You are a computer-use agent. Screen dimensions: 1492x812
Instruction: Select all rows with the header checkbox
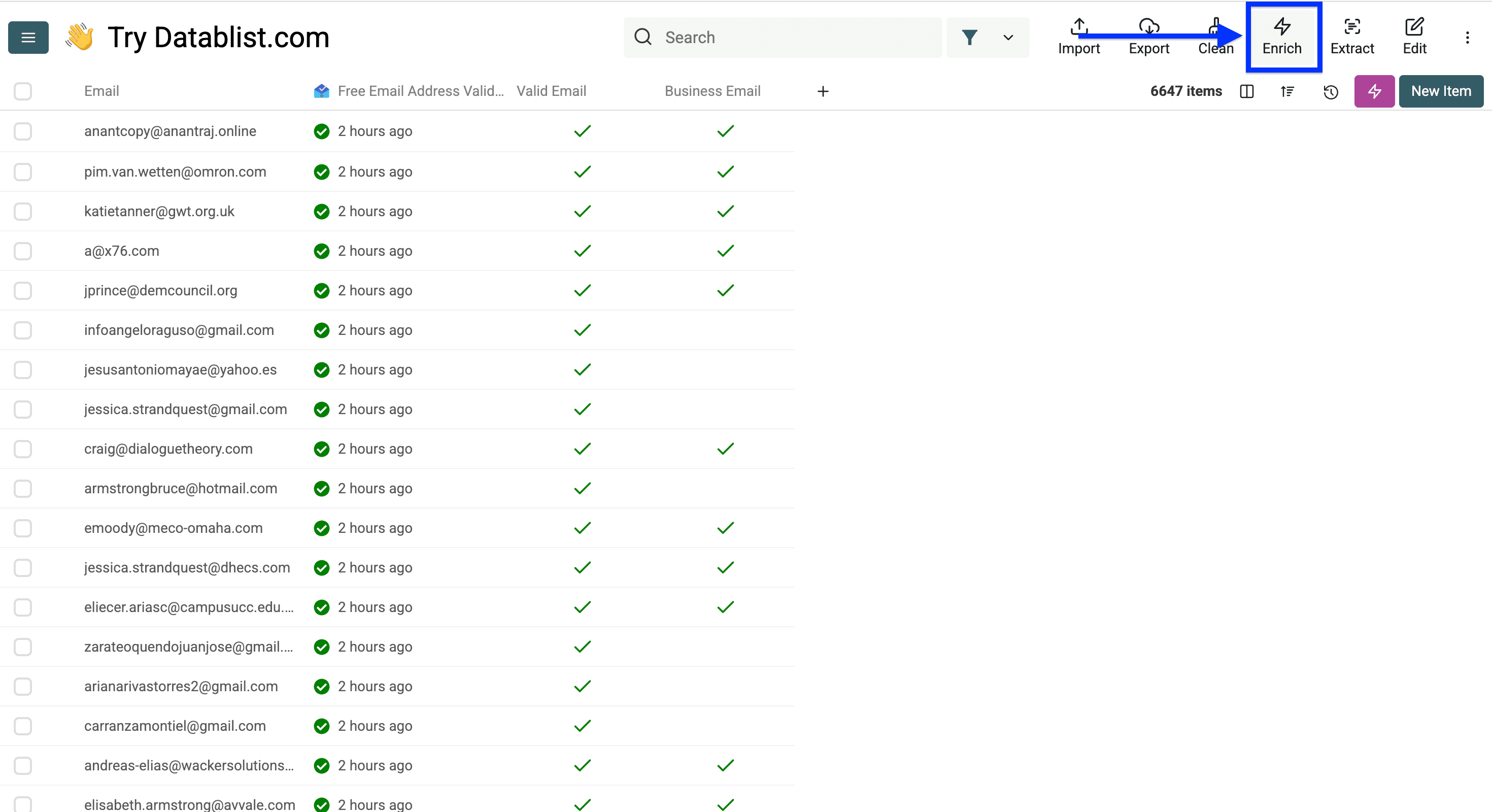[23, 91]
